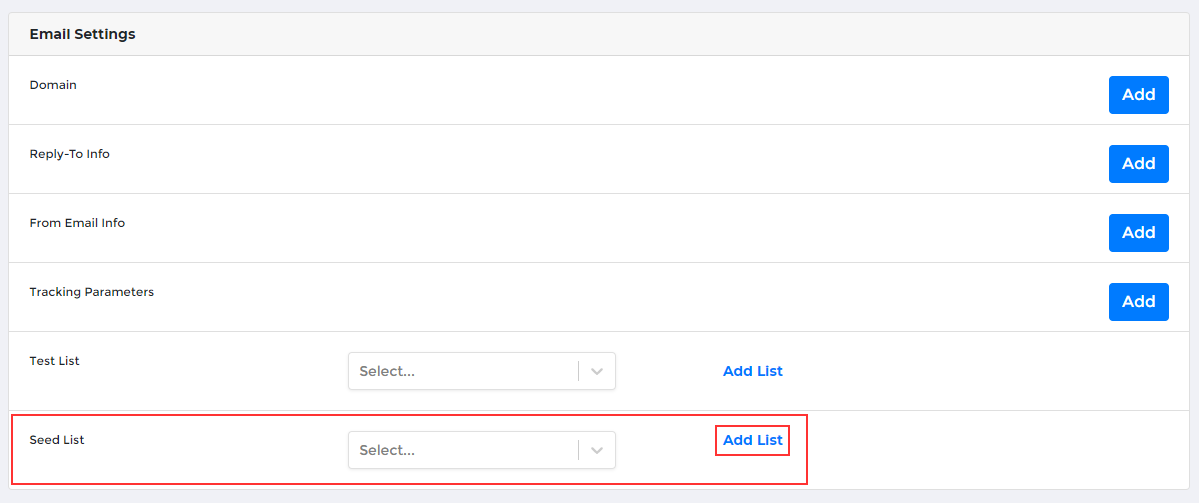1199x503 pixels.
Task: Add Tracking Parameters using its Add button
Action: [x=1138, y=302]
